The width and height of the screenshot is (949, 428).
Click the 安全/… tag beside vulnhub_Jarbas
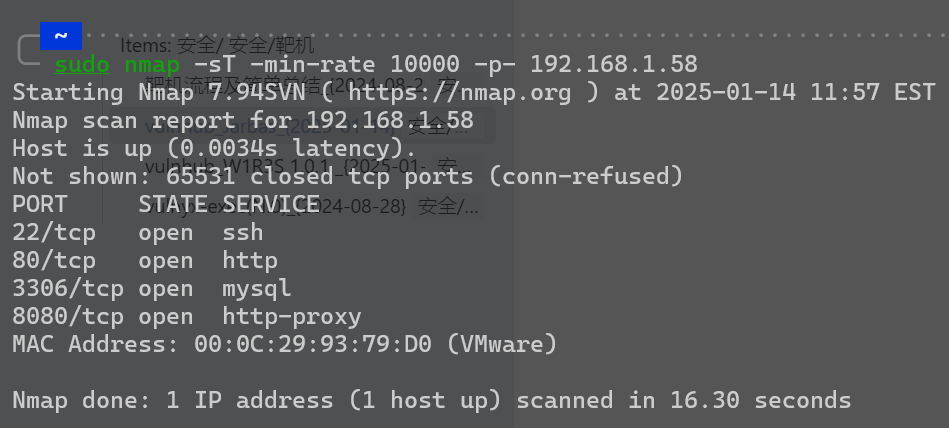coord(436,127)
